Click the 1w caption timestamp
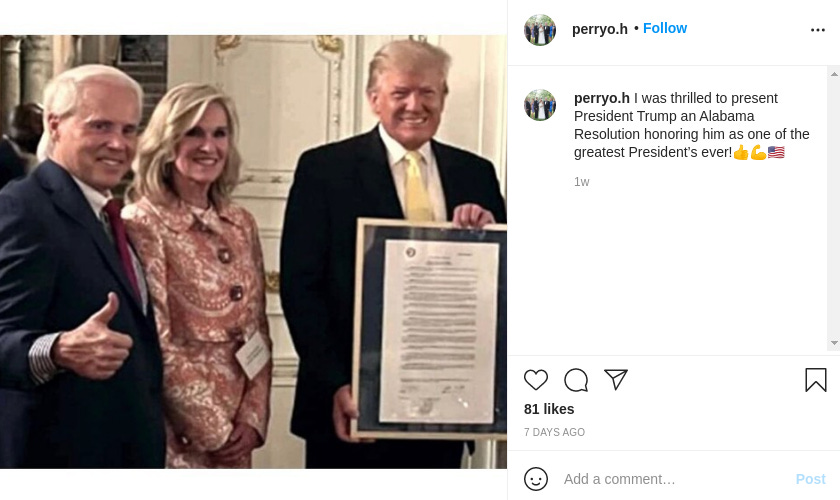Screen dimensions: 840x500 pyautogui.click(x=581, y=182)
